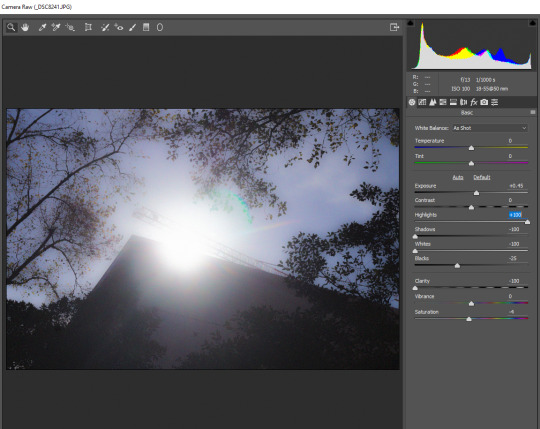
Task: Select the Spot Removal tool
Action: (105, 27)
